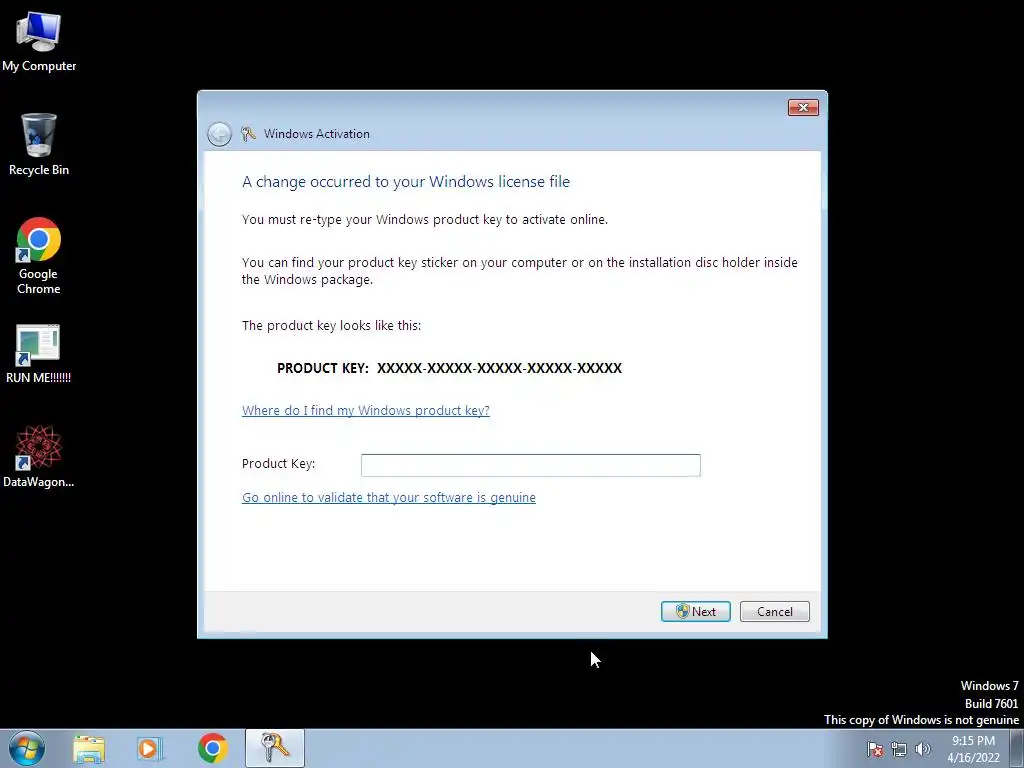Open 'Where do I find my Windows product key?' link

366,410
